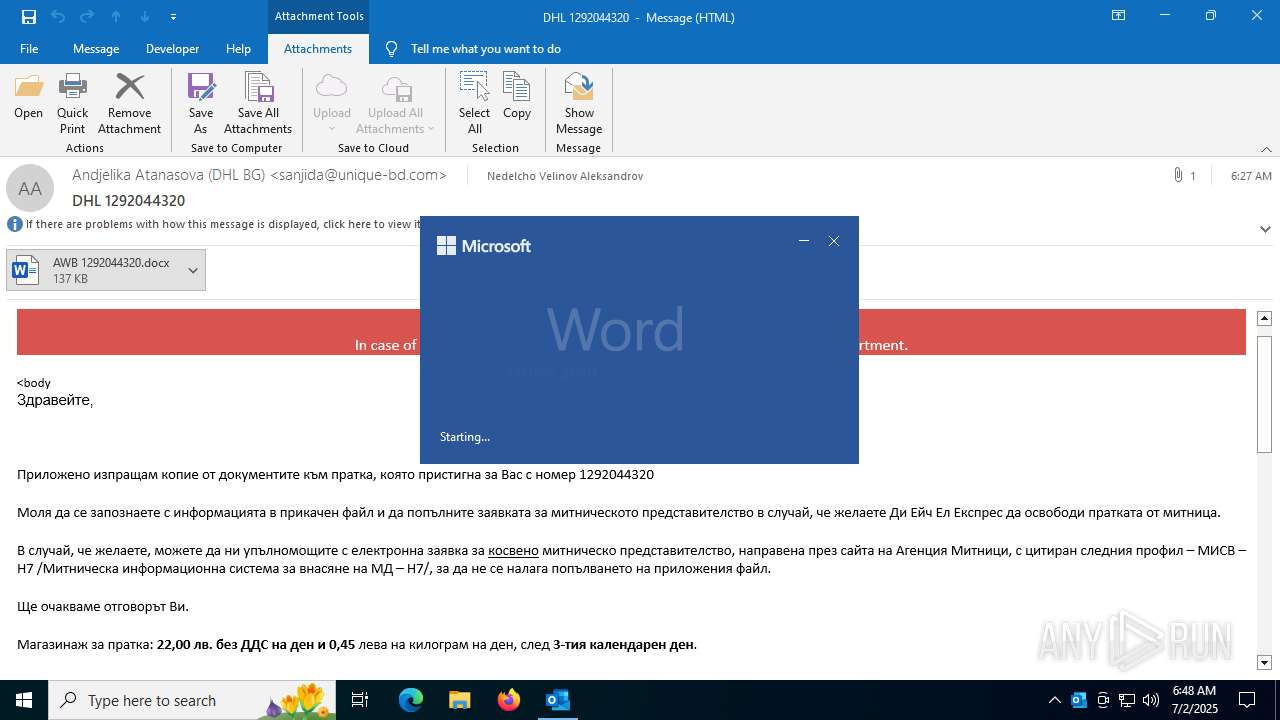The height and width of the screenshot is (720, 1280).
Task: Switch to the Developer tab
Action: click(172, 48)
